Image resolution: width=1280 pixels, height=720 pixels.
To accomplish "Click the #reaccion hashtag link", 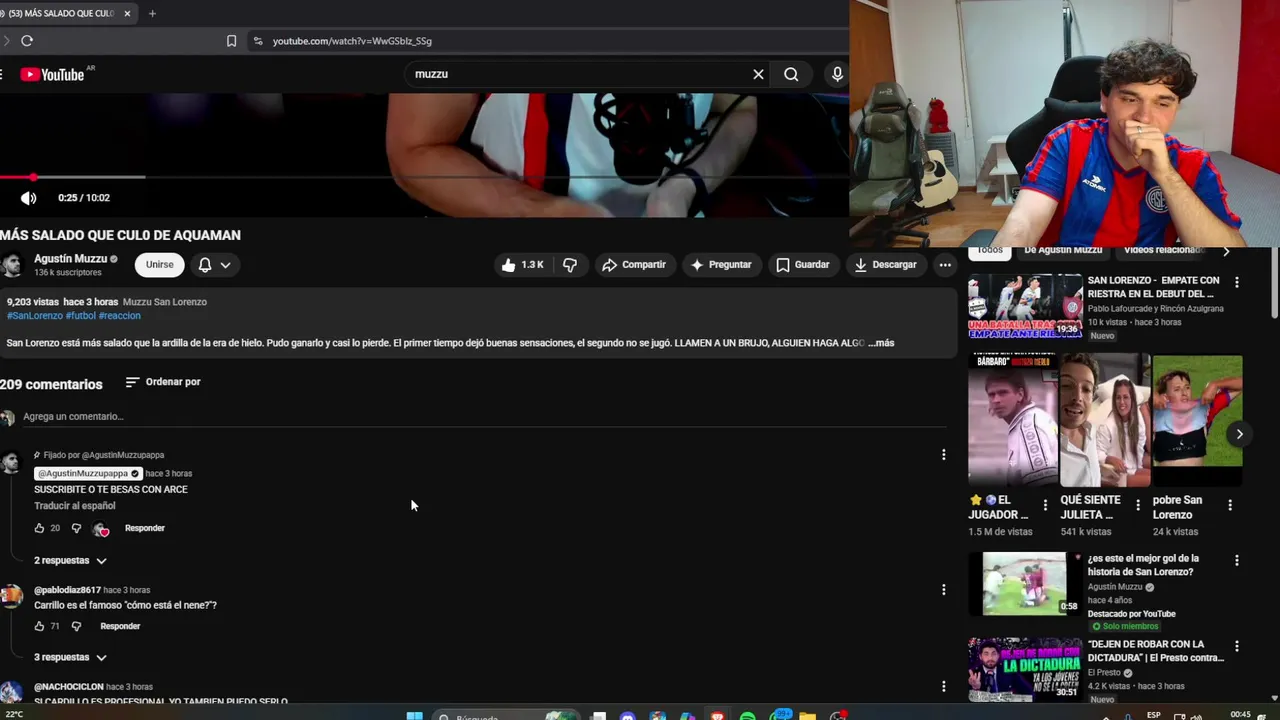I will point(119,316).
